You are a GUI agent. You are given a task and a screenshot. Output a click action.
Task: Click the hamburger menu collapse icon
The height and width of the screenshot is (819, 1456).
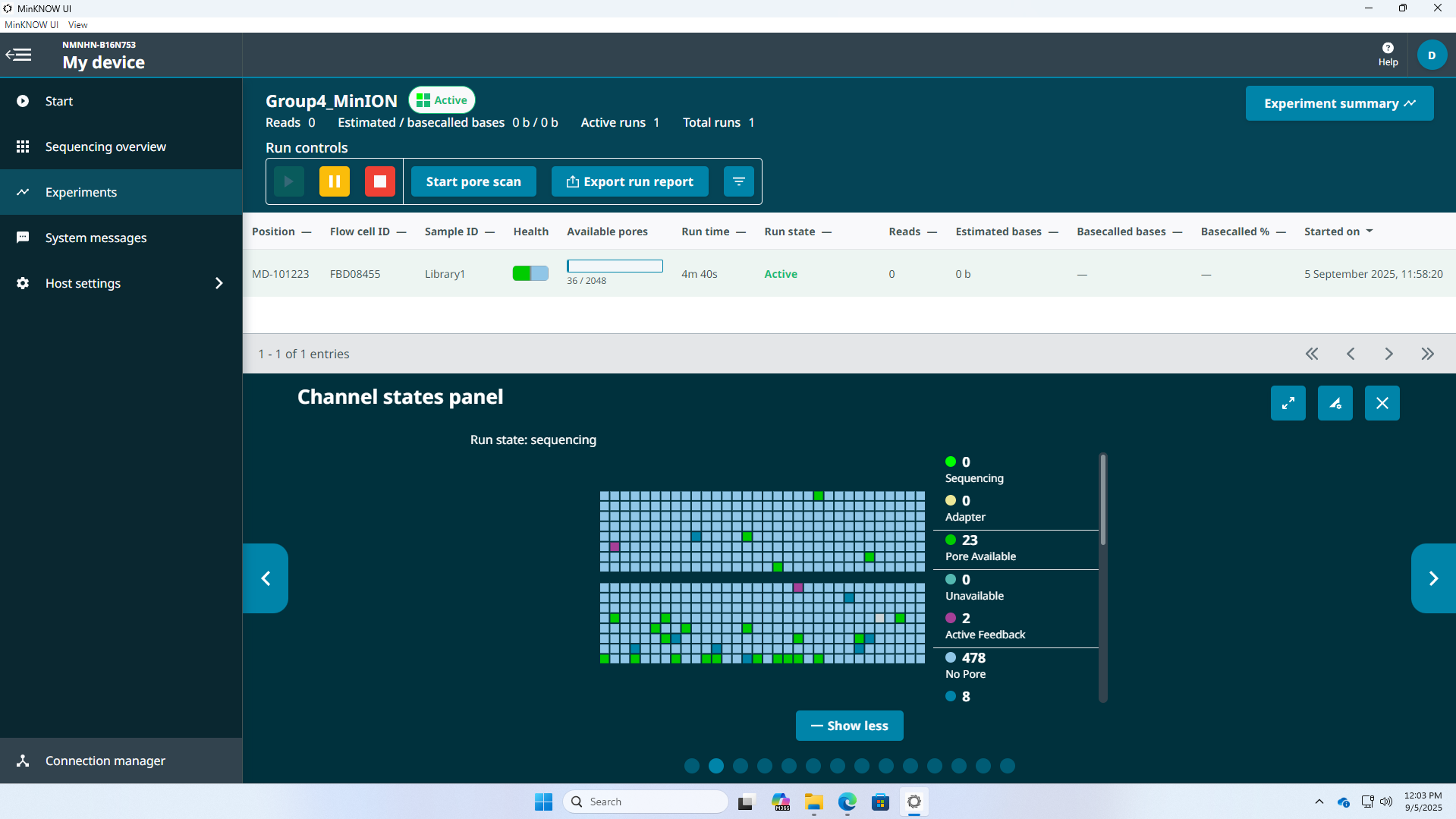19,55
